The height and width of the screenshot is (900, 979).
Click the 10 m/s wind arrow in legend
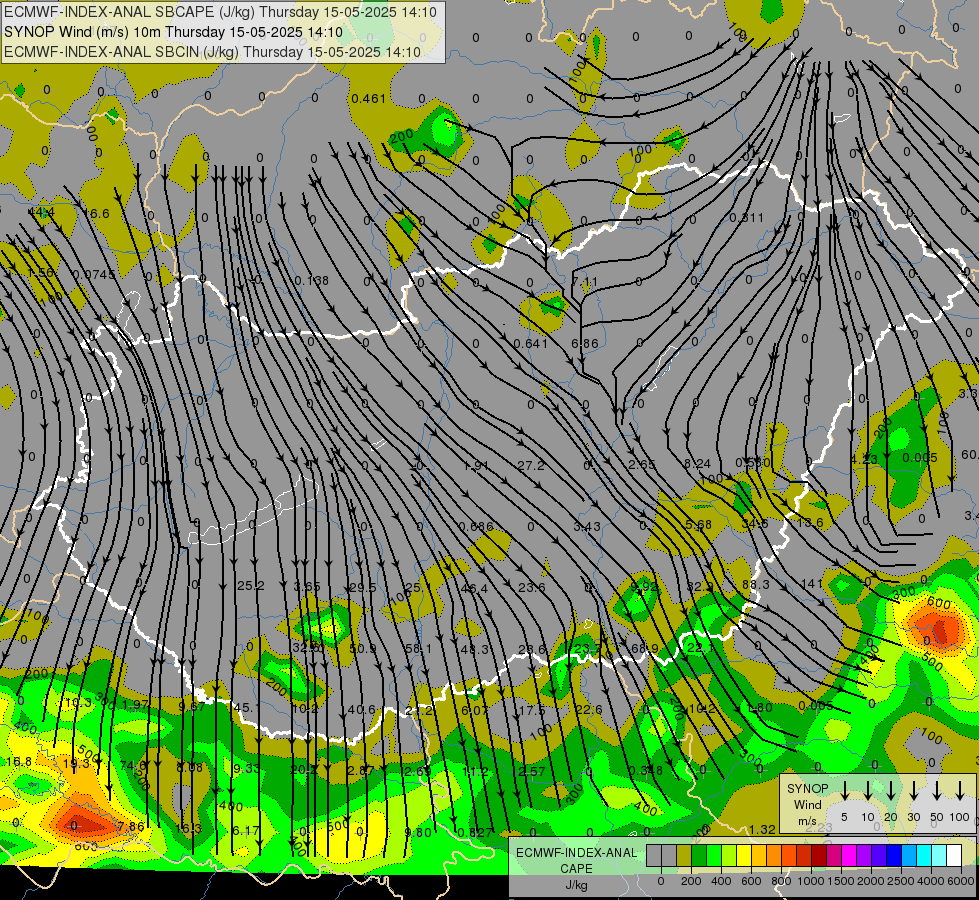(x=868, y=791)
